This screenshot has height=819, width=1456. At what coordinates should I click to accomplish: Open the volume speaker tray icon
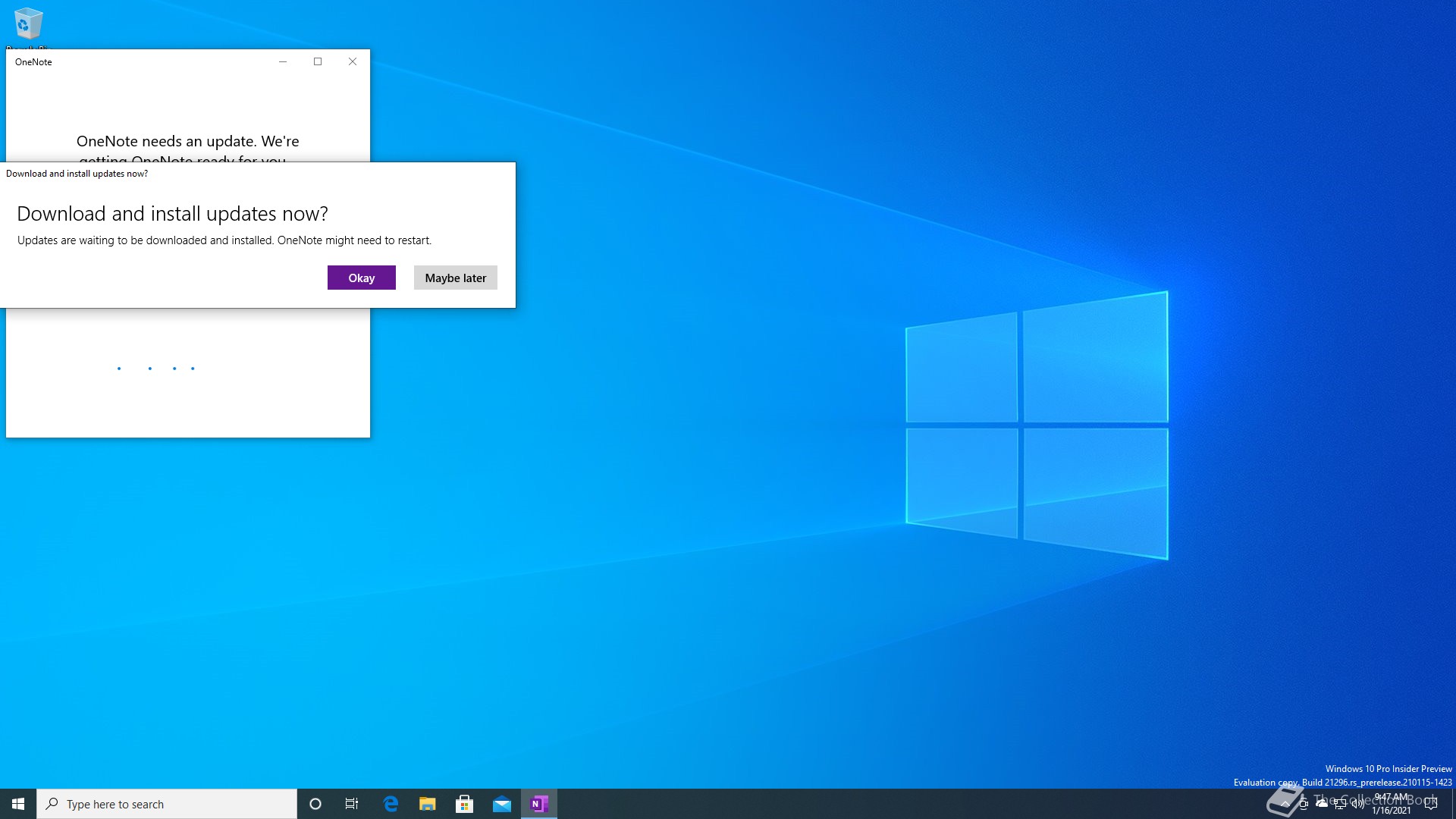pos(1357,804)
